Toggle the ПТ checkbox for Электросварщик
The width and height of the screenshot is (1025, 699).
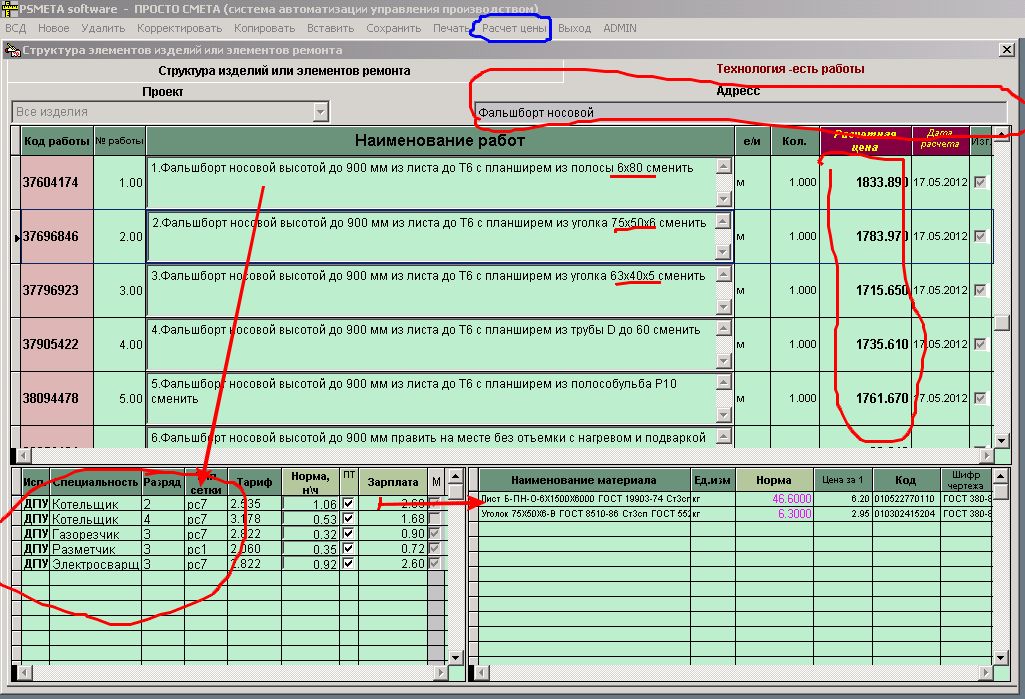point(348,565)
